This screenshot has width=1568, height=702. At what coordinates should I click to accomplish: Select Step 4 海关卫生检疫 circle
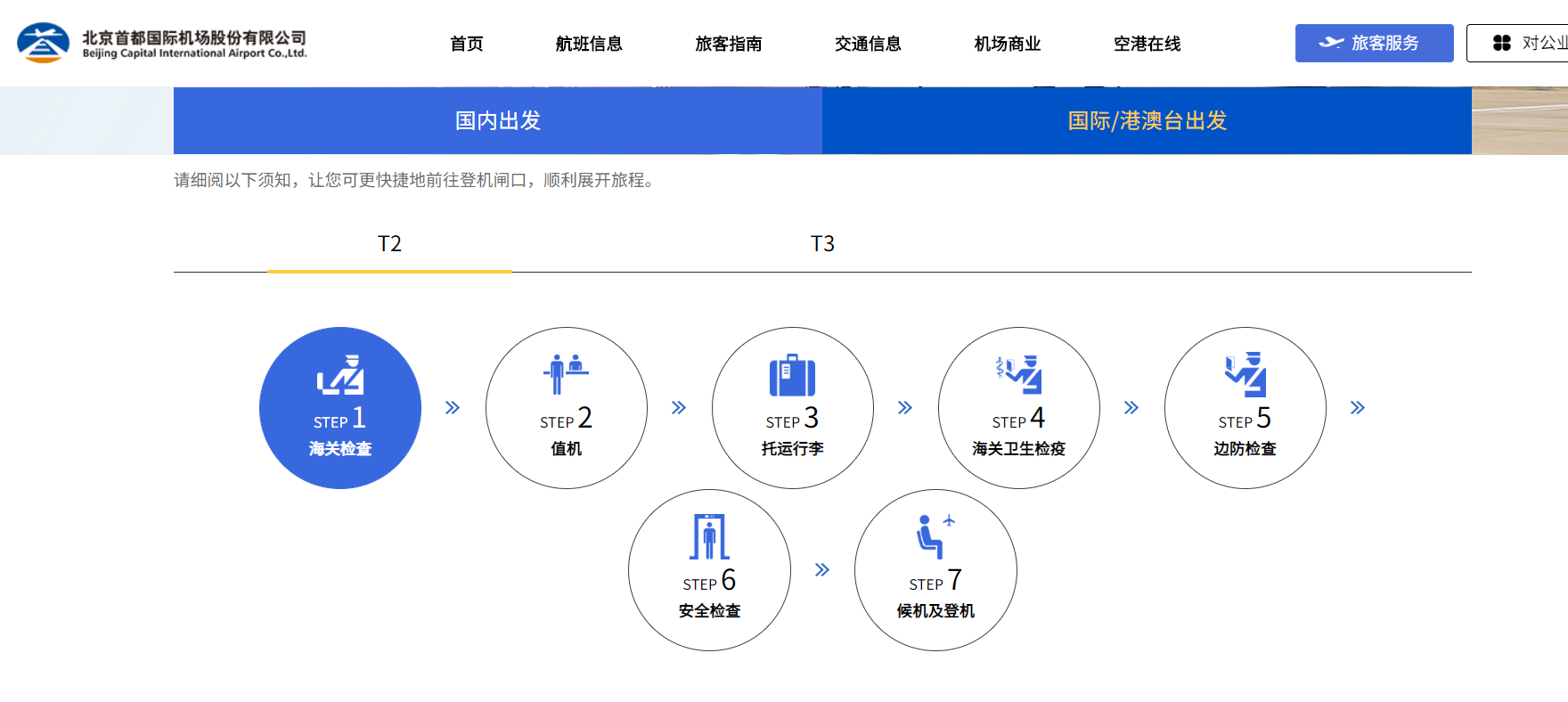(1019, 408)
